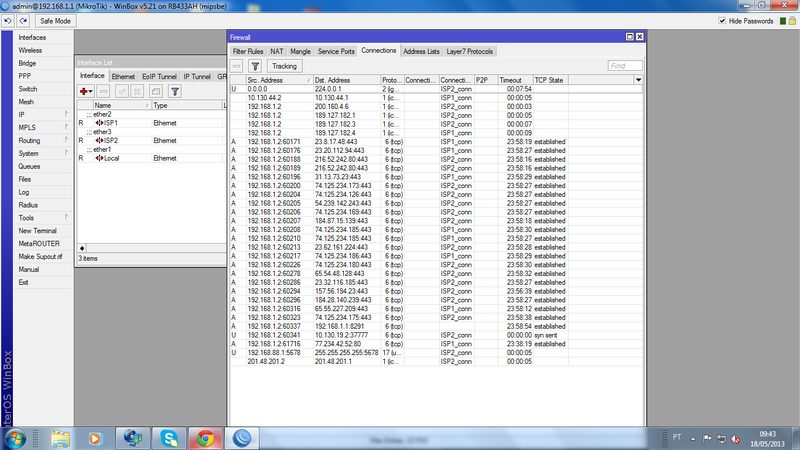The height and width of the screenshot is (450, 800).
Task: Open the Address Lists tab
Action: [x=421, y=52]
